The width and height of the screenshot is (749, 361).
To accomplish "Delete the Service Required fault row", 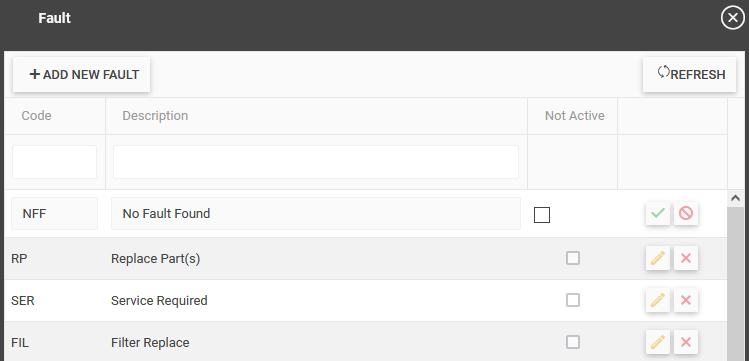I will [686, 300].
